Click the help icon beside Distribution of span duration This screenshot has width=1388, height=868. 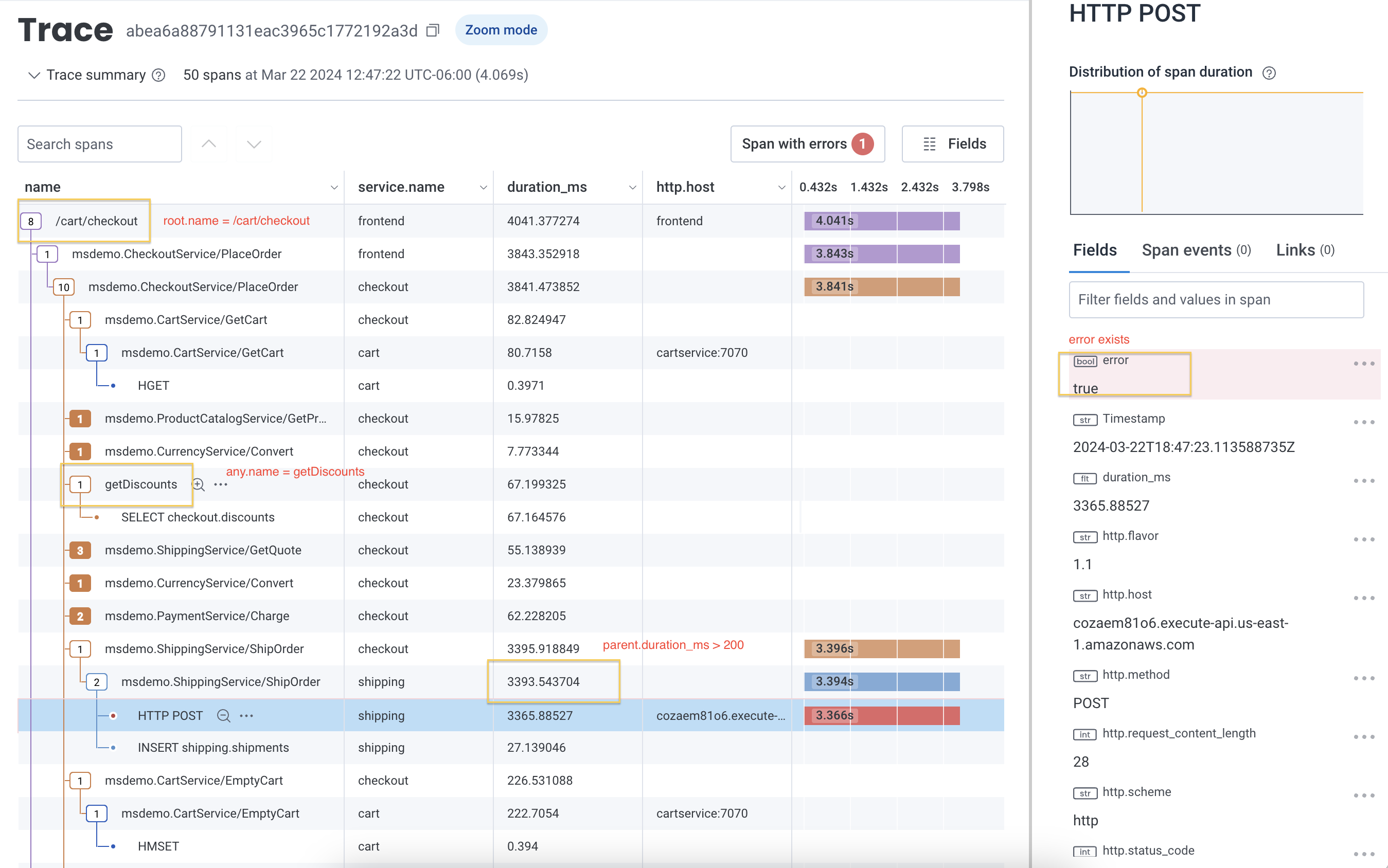(1270, 73)
